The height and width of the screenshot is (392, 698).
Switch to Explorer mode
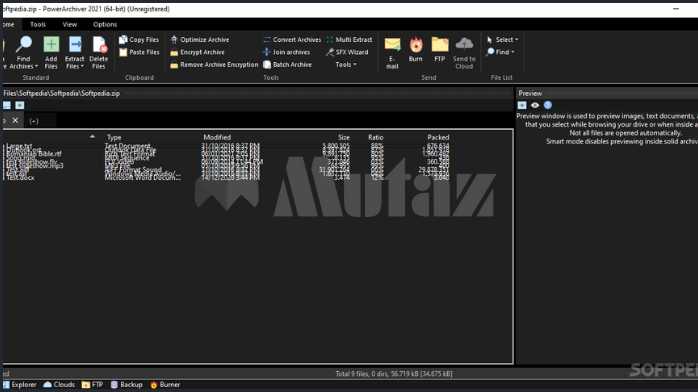pos(20,384)
